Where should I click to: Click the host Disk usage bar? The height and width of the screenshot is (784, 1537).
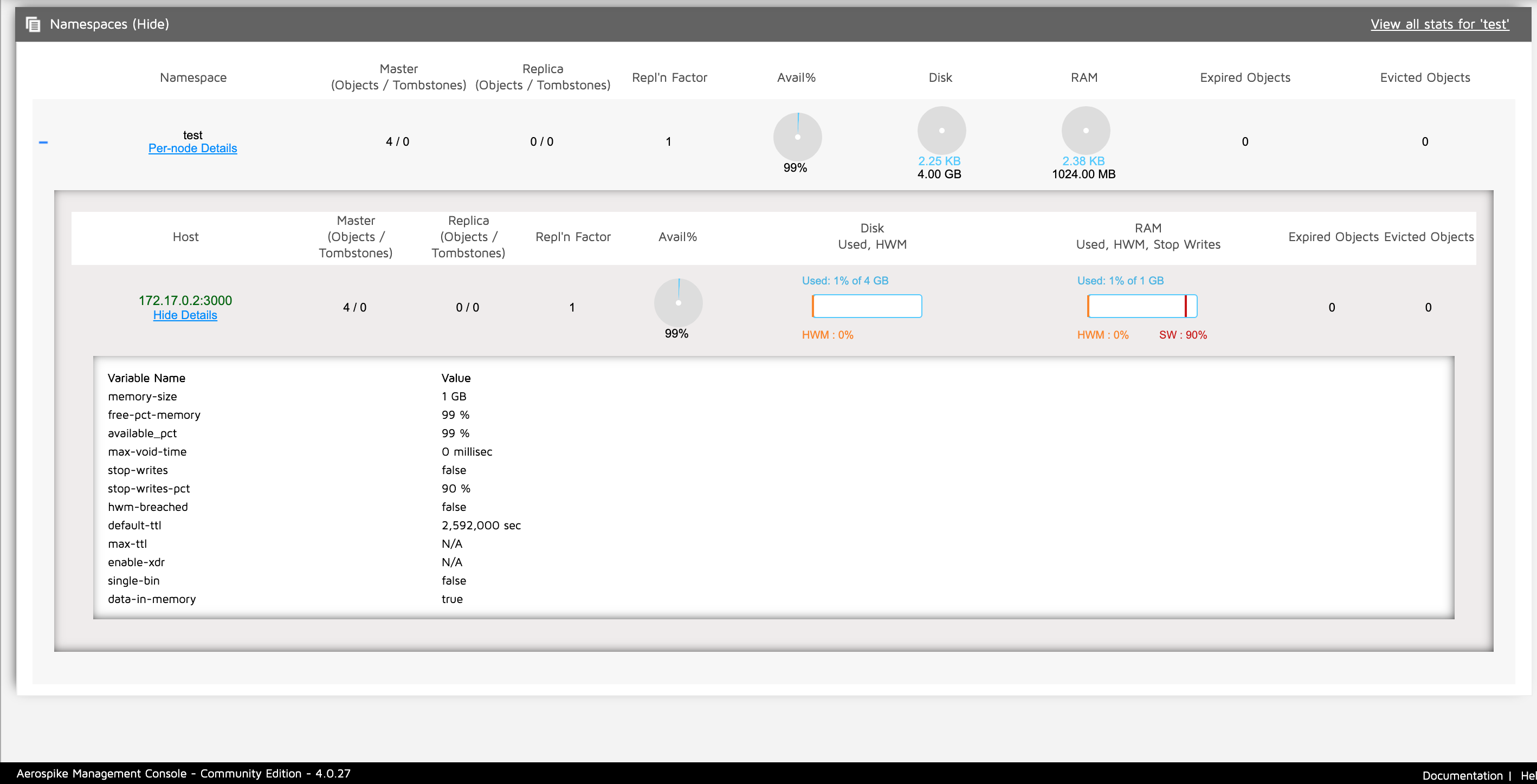[x=867, y=306]
